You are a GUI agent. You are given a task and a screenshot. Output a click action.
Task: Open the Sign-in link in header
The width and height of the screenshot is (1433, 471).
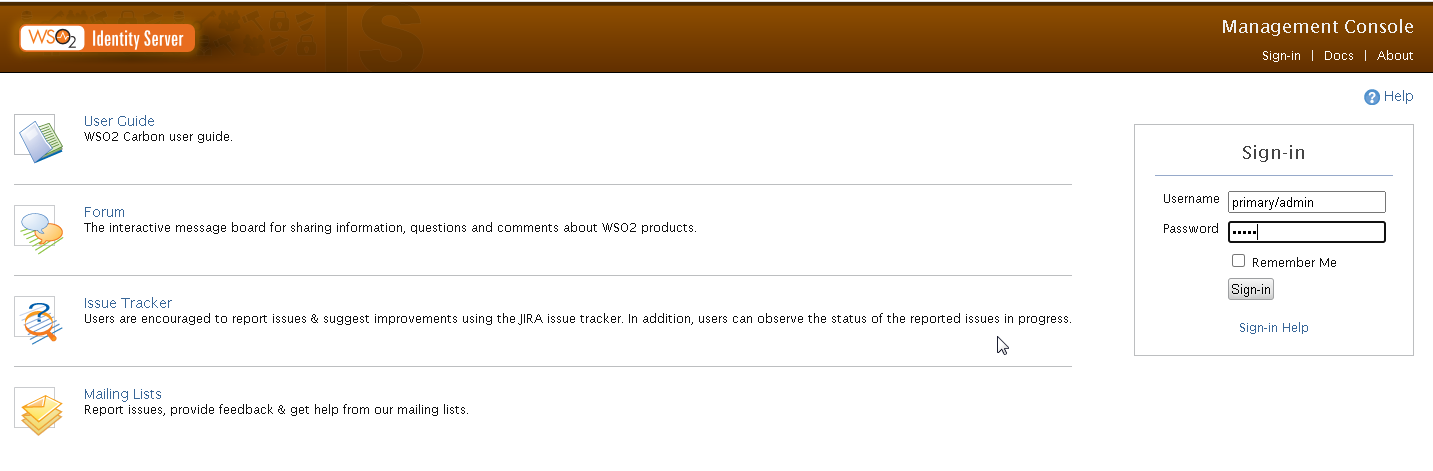coord(1281,56)
